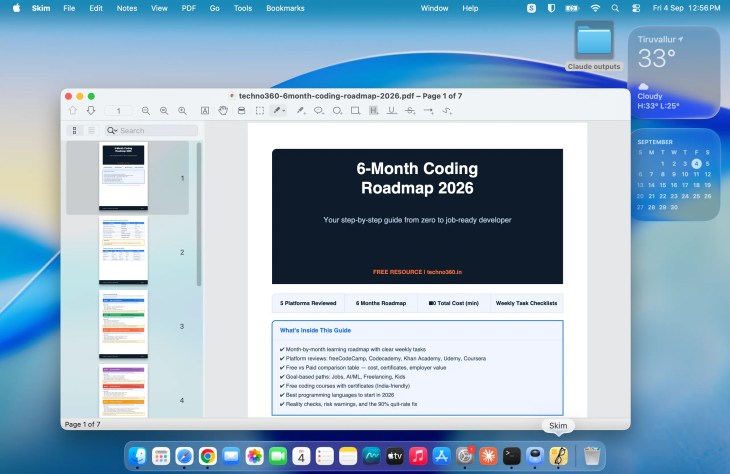
Task: Click 'Weekly Task Checklists' box
Action: click(527, 303)
